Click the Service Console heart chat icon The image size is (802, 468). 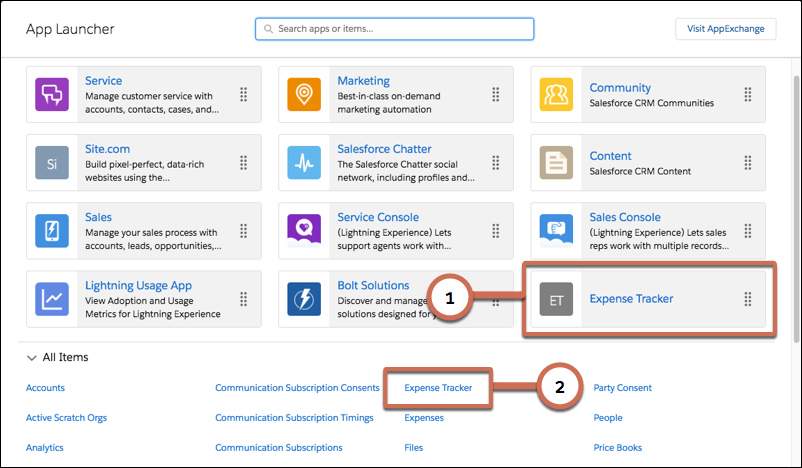304,231
